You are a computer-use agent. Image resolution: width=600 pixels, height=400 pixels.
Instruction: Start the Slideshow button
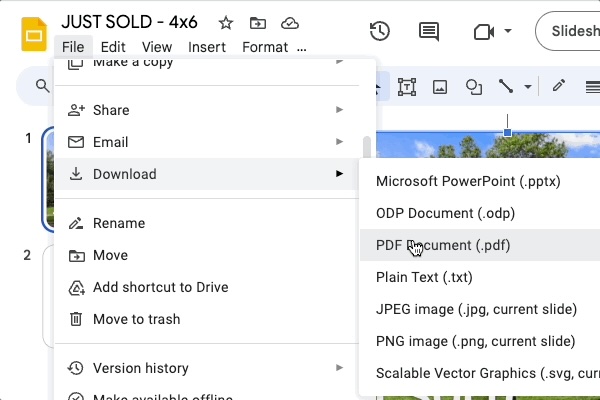568,31
